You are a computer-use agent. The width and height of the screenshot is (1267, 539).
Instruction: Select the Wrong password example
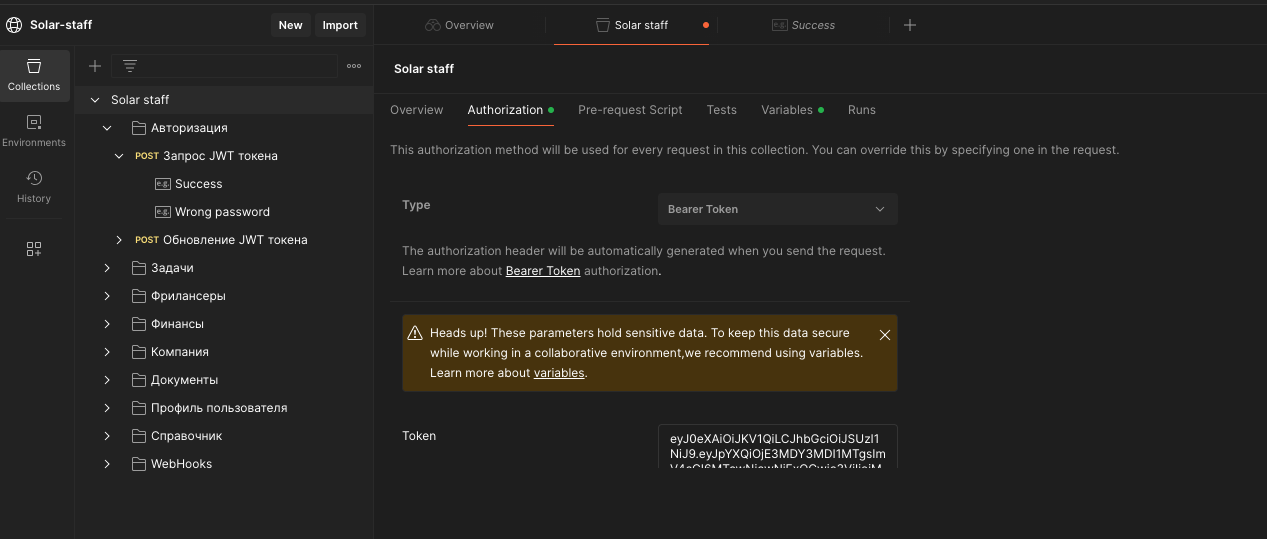pyautogui.click(x=221, y=212)
